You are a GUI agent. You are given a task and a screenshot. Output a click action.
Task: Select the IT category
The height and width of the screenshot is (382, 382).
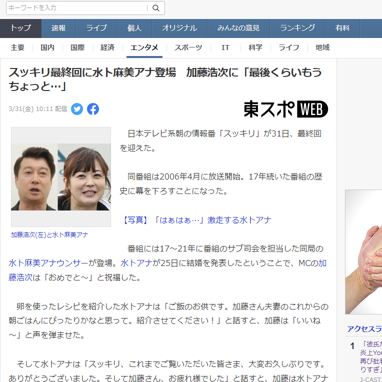pyautogui.click(x=225, y=48)
